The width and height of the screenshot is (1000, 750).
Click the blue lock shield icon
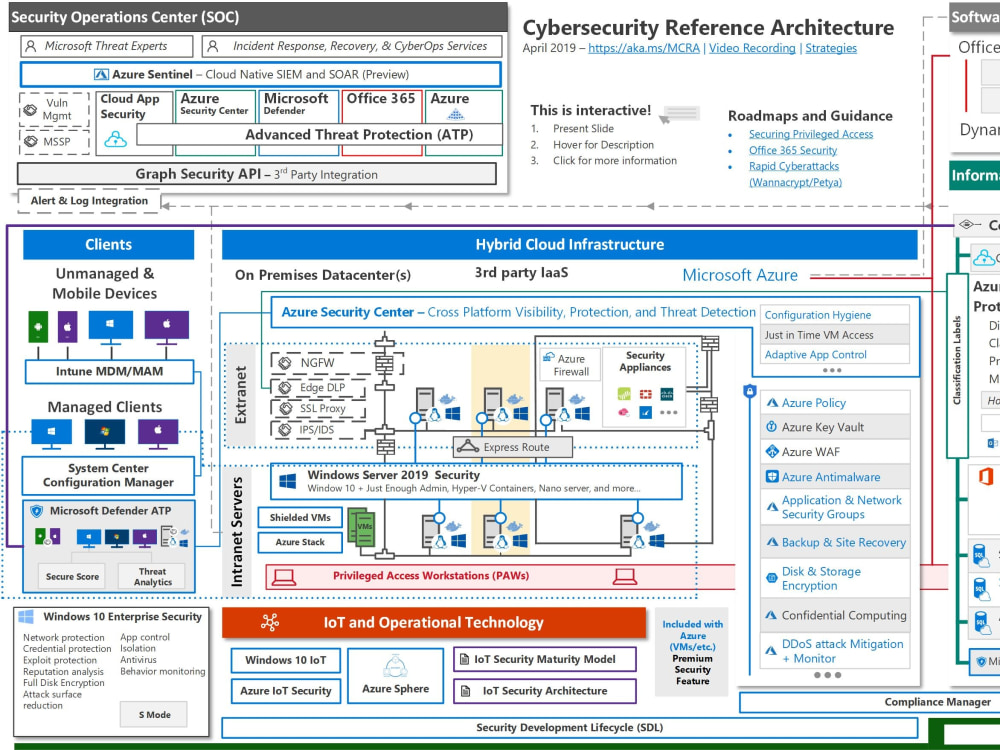click(x=750, y=391)
